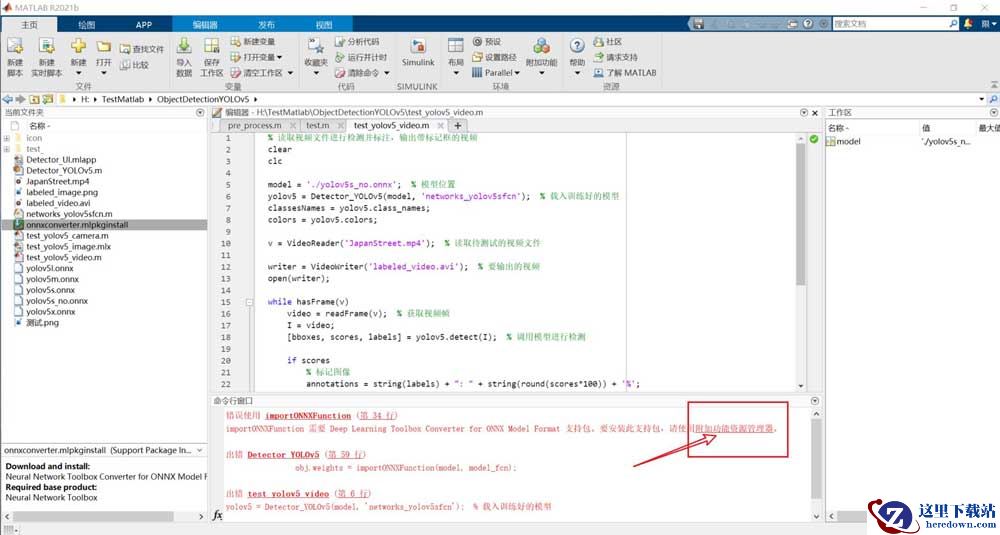This screenshot has width=1000, height=535.
Task: Click 设置路径 (Set Path)
Action: [494, 57]
